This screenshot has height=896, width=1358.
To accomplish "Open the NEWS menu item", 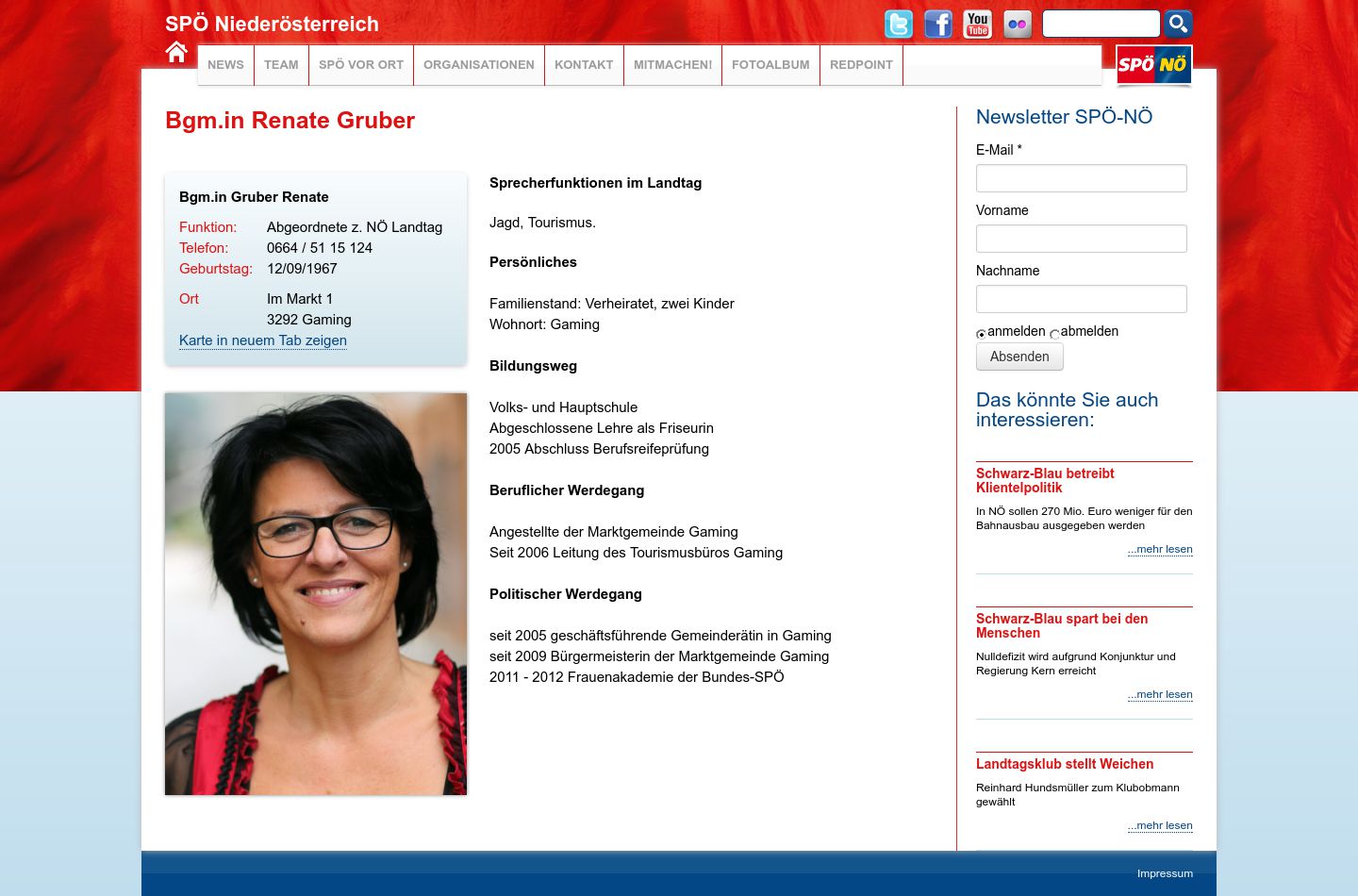I will tap(225, 65).
